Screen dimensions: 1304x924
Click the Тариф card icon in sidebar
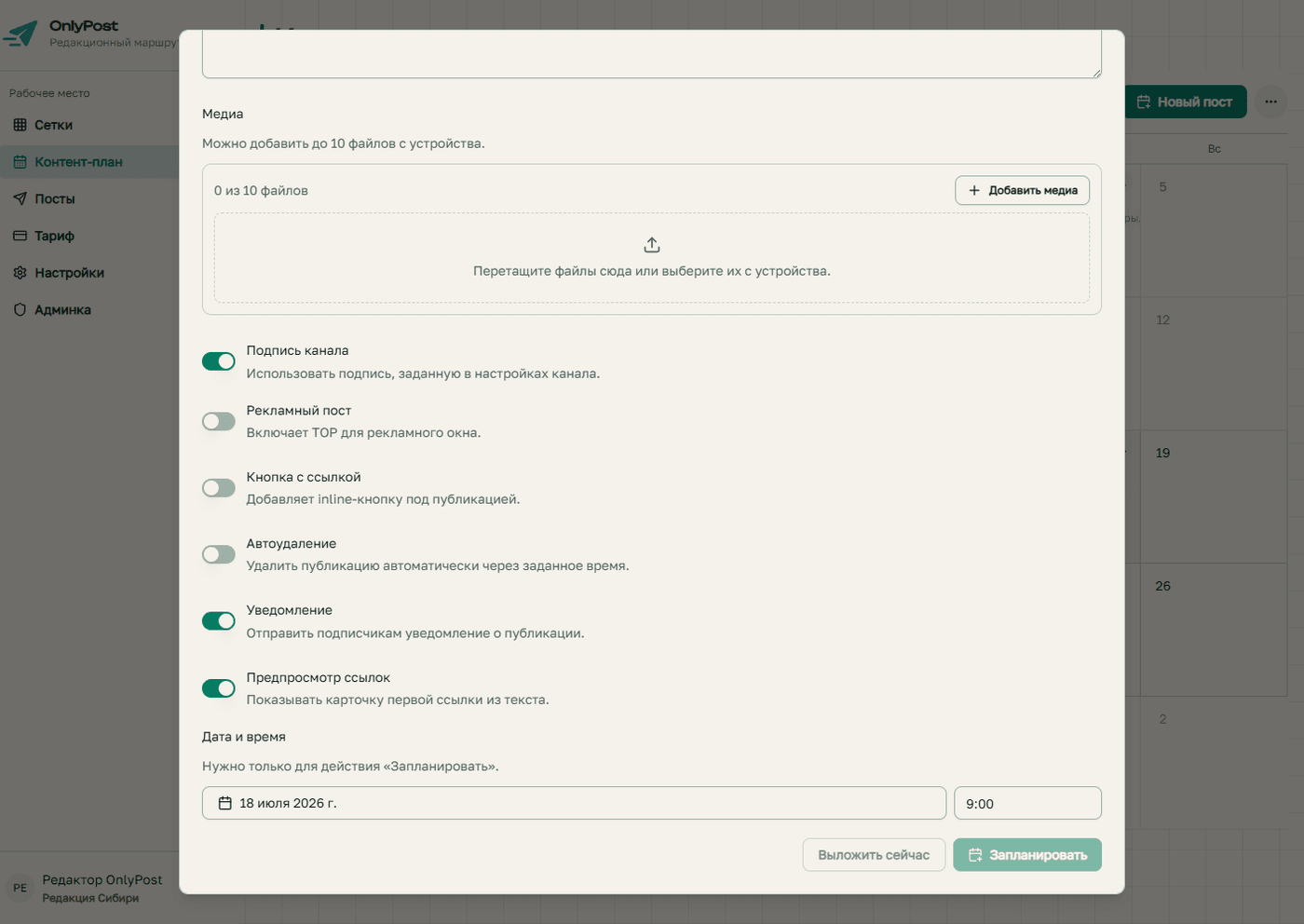(x=20, y=236)
